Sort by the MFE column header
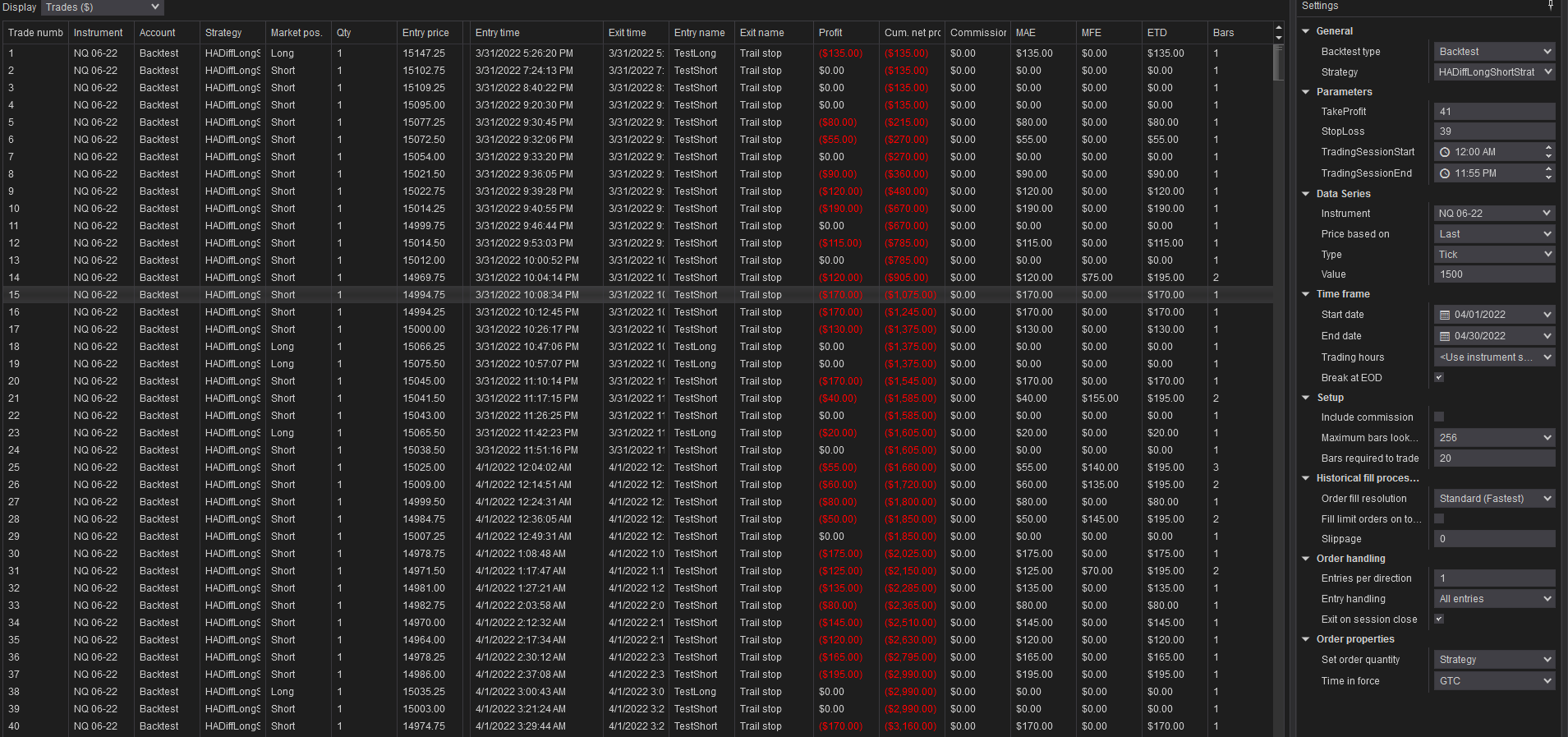 click(1109, 33)
